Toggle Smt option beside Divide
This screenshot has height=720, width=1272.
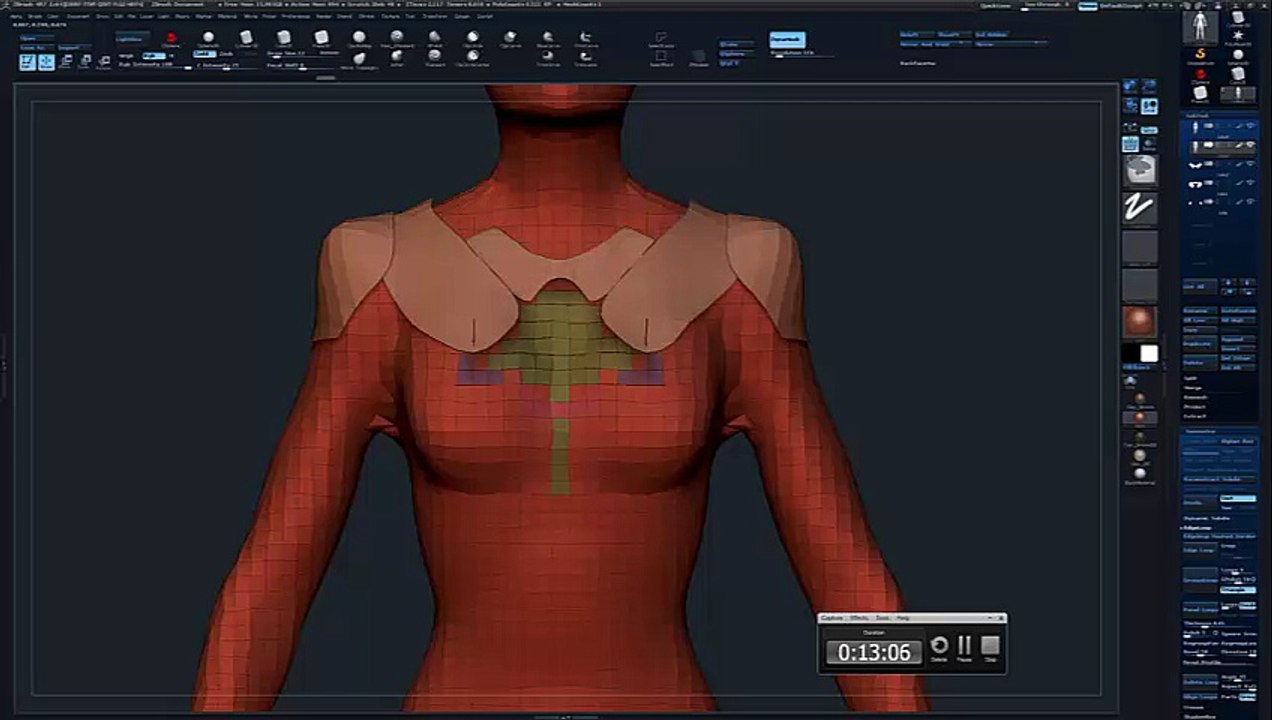pyautogui.click(x=1237, y=498)
